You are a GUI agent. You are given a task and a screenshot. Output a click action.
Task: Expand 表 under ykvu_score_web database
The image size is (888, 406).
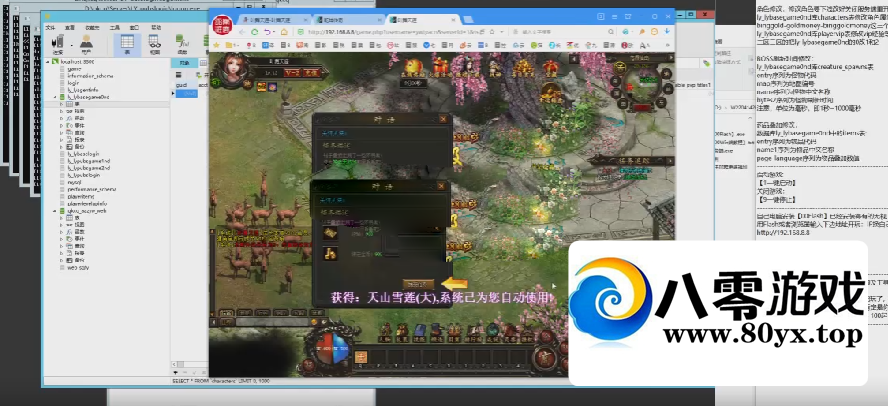click(62, 218)
